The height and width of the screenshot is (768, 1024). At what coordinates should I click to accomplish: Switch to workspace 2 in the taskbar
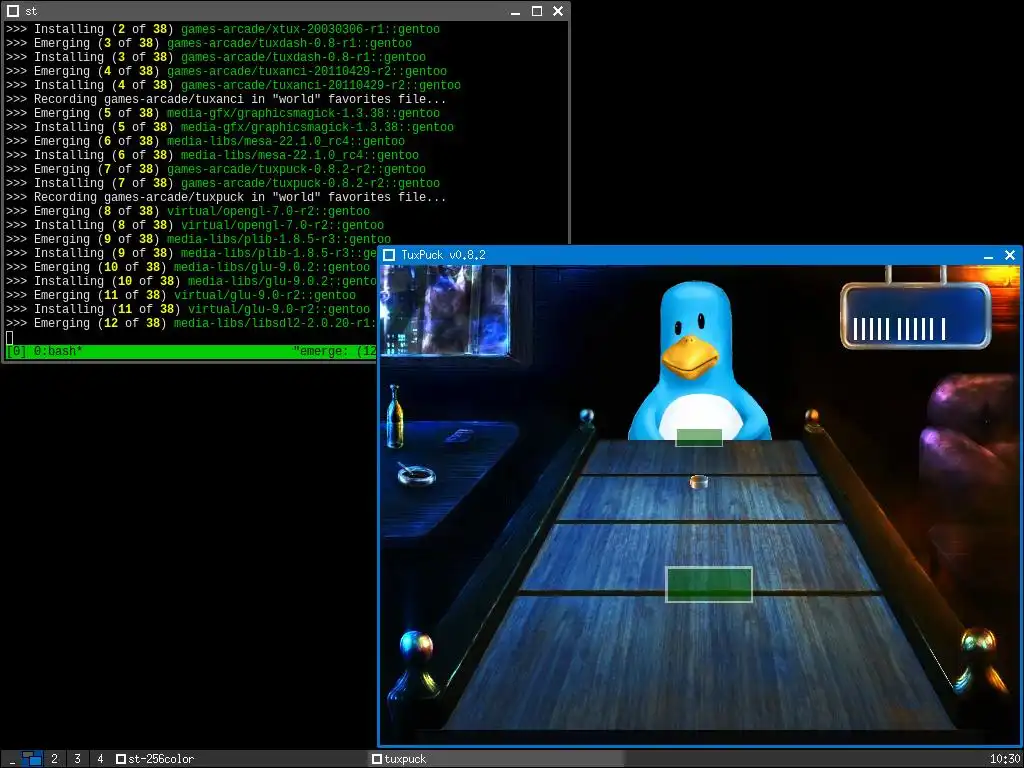point(54,759)
